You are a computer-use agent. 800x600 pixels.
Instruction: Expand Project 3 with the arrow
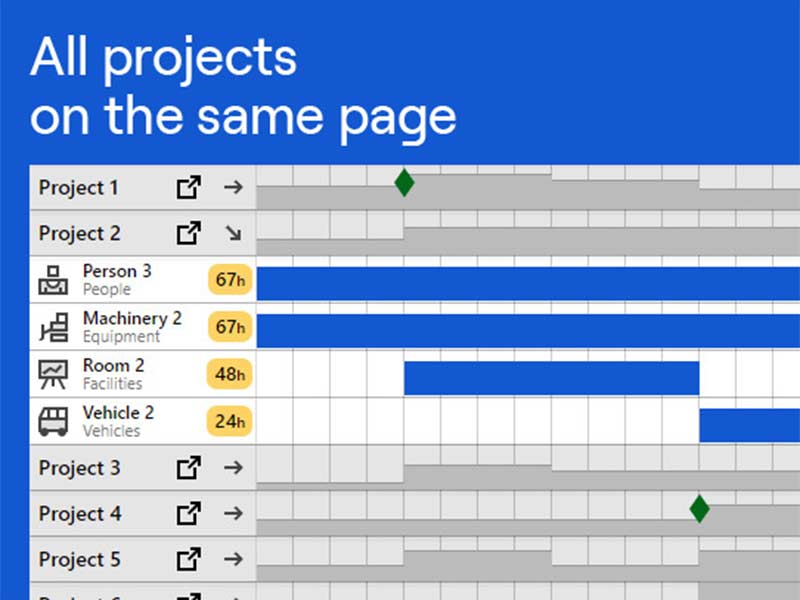[x=233, y=467]
